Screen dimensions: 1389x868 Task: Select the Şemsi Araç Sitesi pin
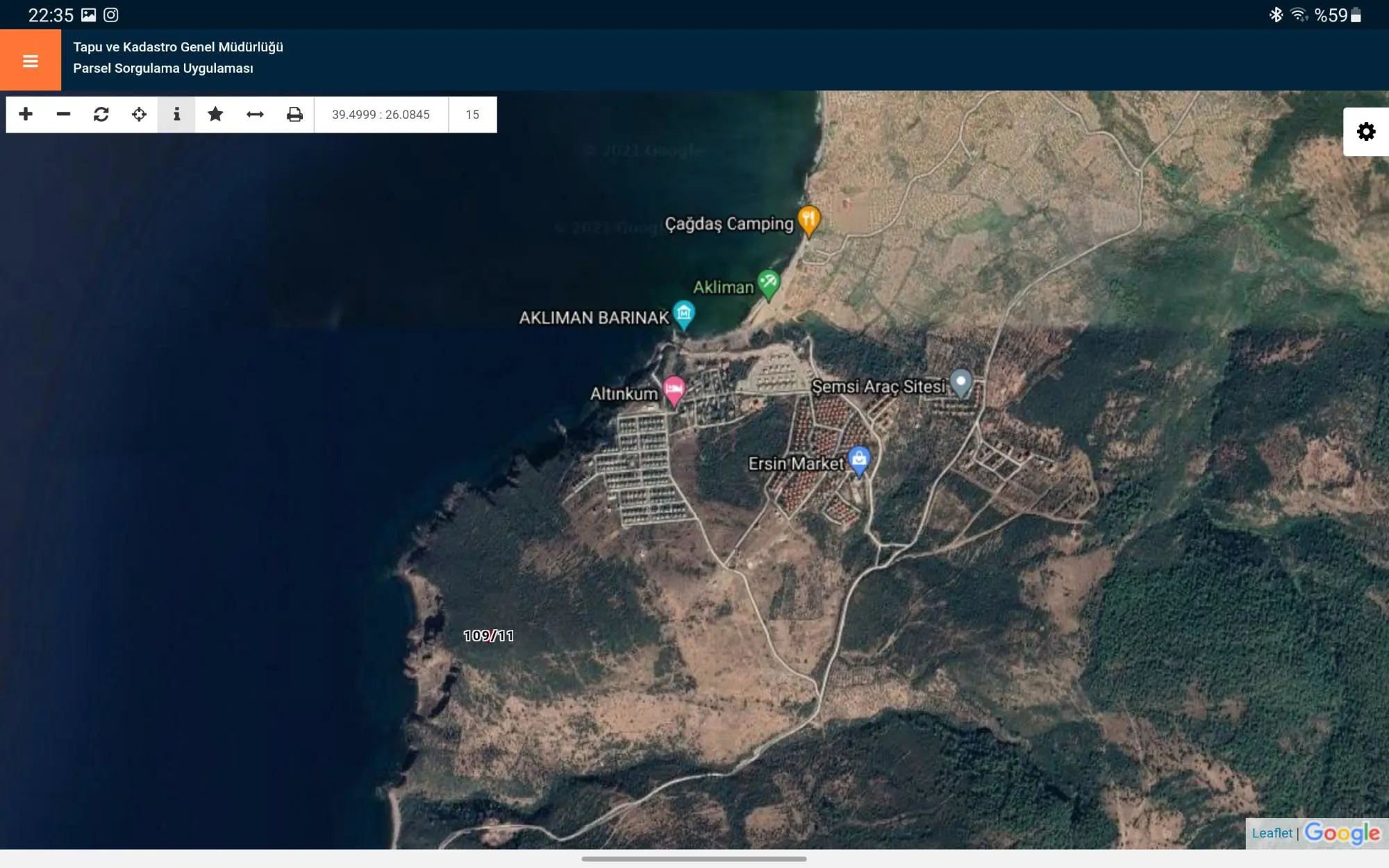(x=961, y=383)
